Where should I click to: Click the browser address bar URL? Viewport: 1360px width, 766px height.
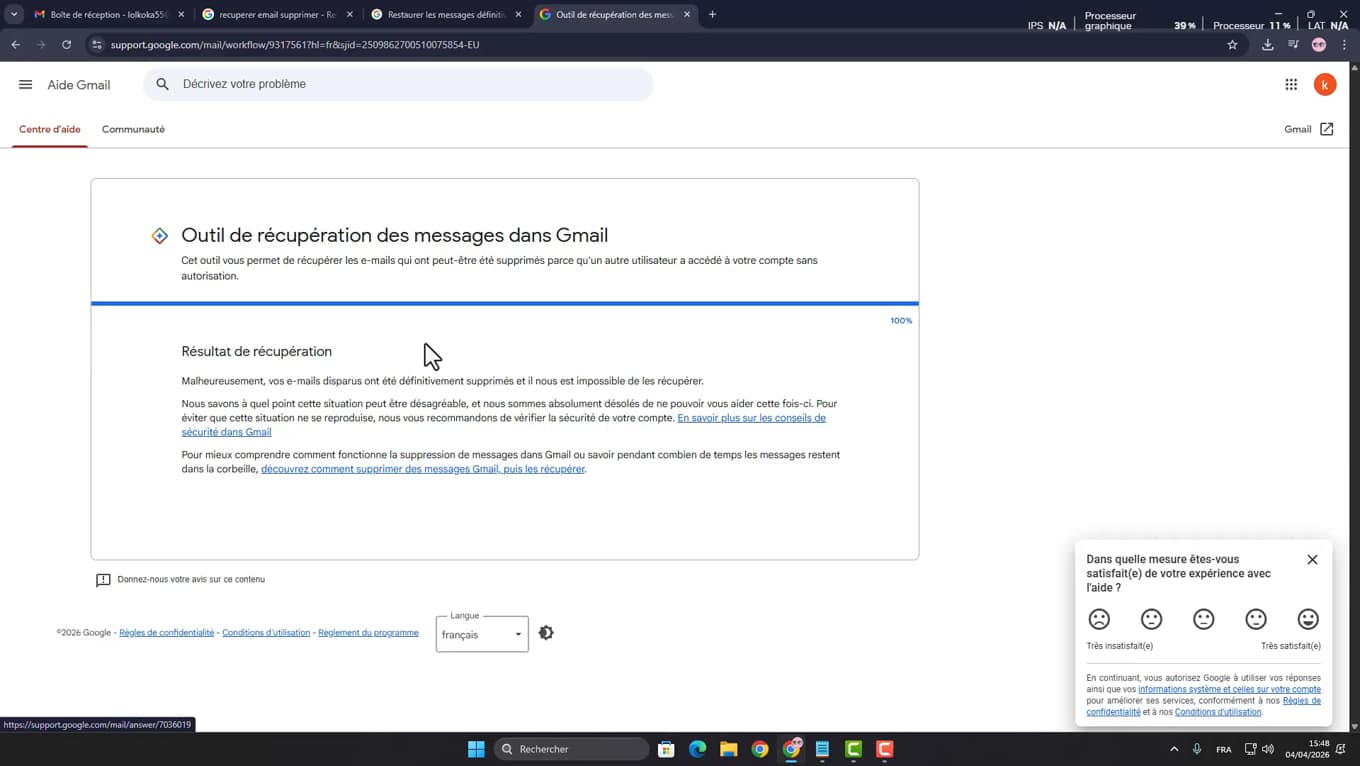click(x=295, y=45)
